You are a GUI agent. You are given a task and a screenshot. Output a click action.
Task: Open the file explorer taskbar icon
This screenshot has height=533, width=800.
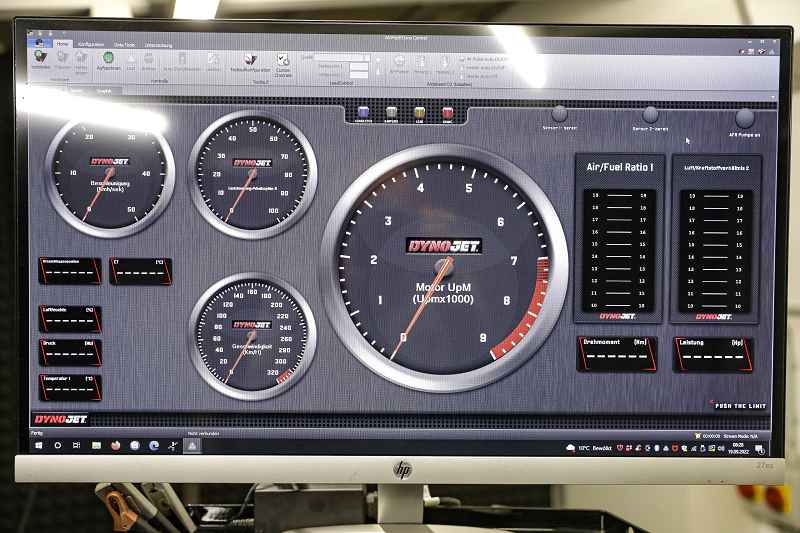(x=96, y=445)
